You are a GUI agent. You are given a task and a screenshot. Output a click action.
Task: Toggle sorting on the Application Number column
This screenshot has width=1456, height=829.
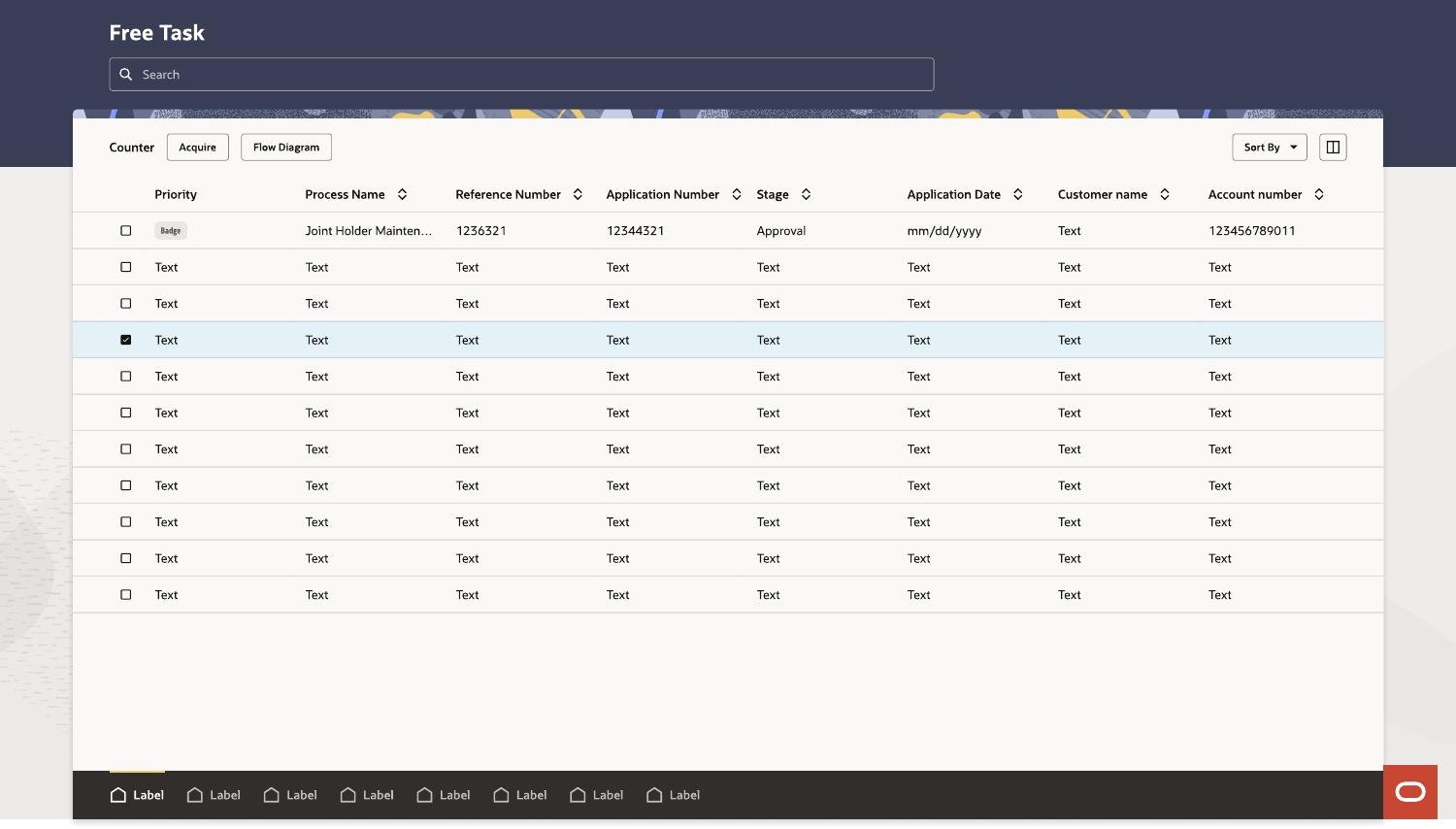pos(737,195)
